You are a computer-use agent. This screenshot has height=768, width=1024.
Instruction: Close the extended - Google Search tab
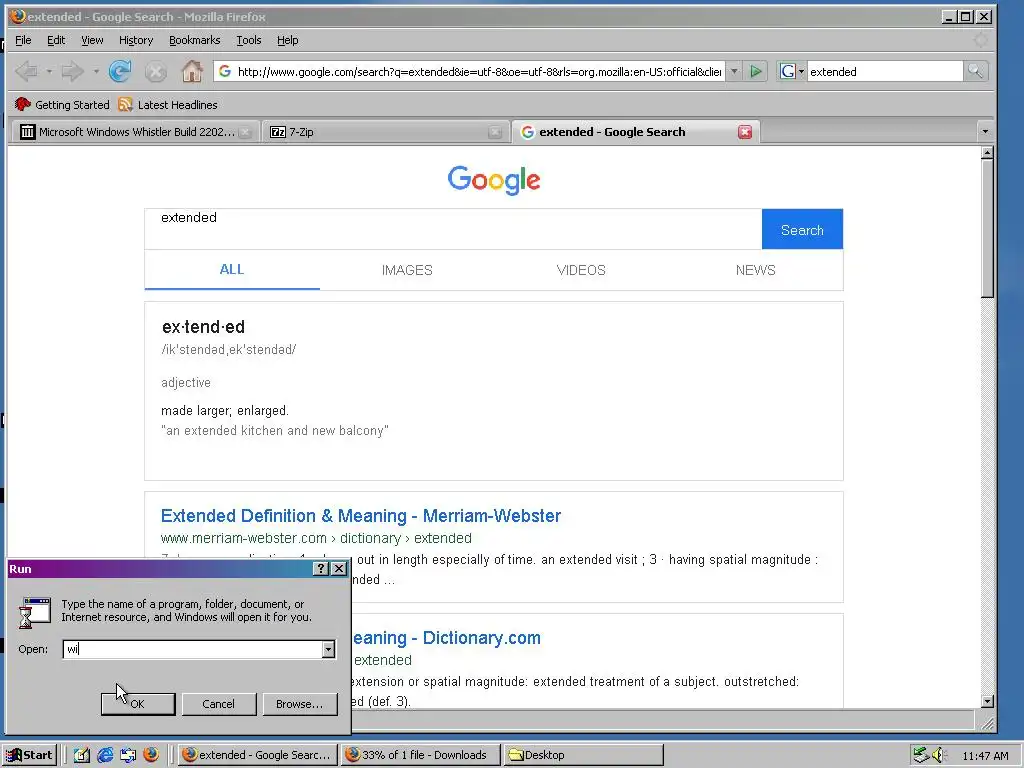pos(744,132)
